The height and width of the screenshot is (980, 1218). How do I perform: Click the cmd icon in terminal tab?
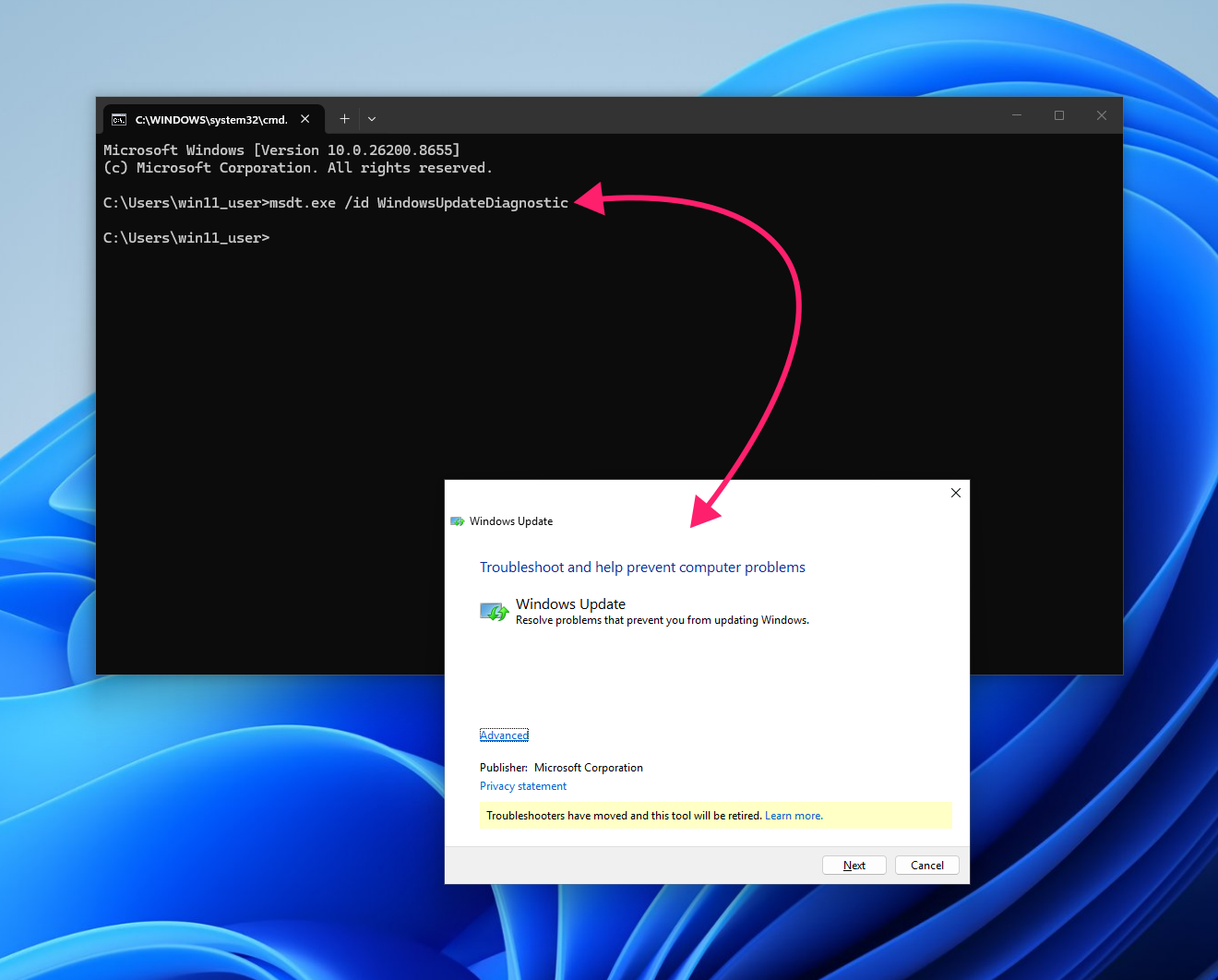[x=119, y=120]
